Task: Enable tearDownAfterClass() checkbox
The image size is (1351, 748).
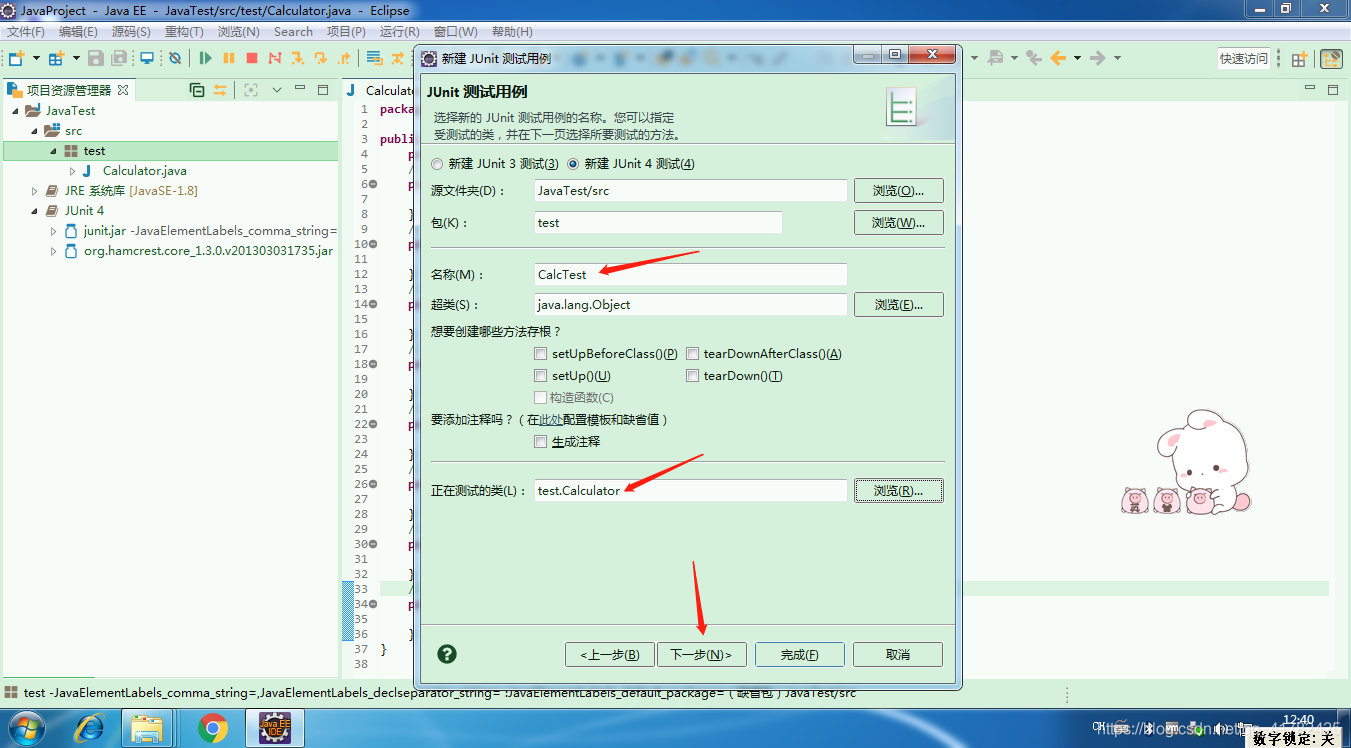Action: pyautogui.click(x=692, y=354)
